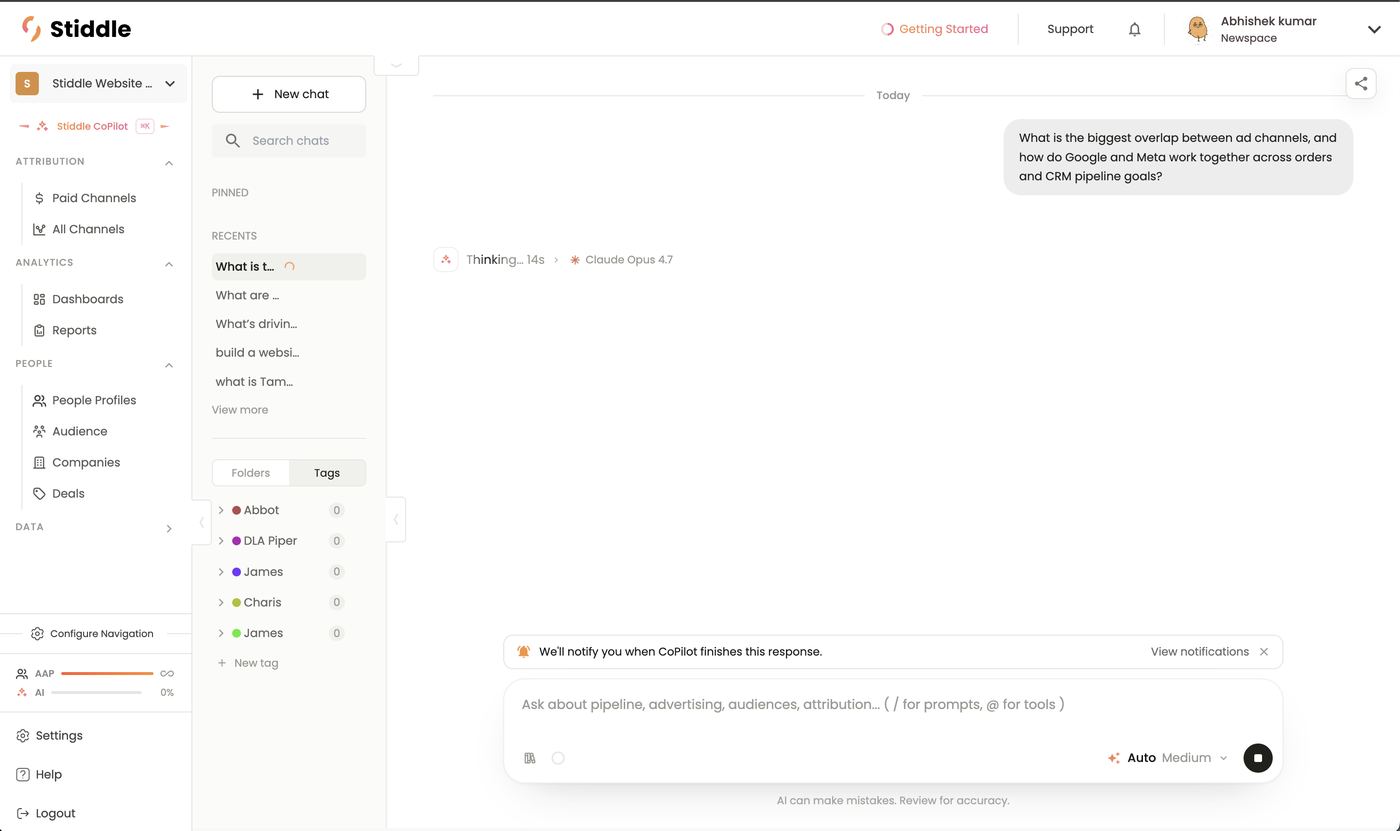
Task: Open the share conversation icon
Action: (1360, 84)
